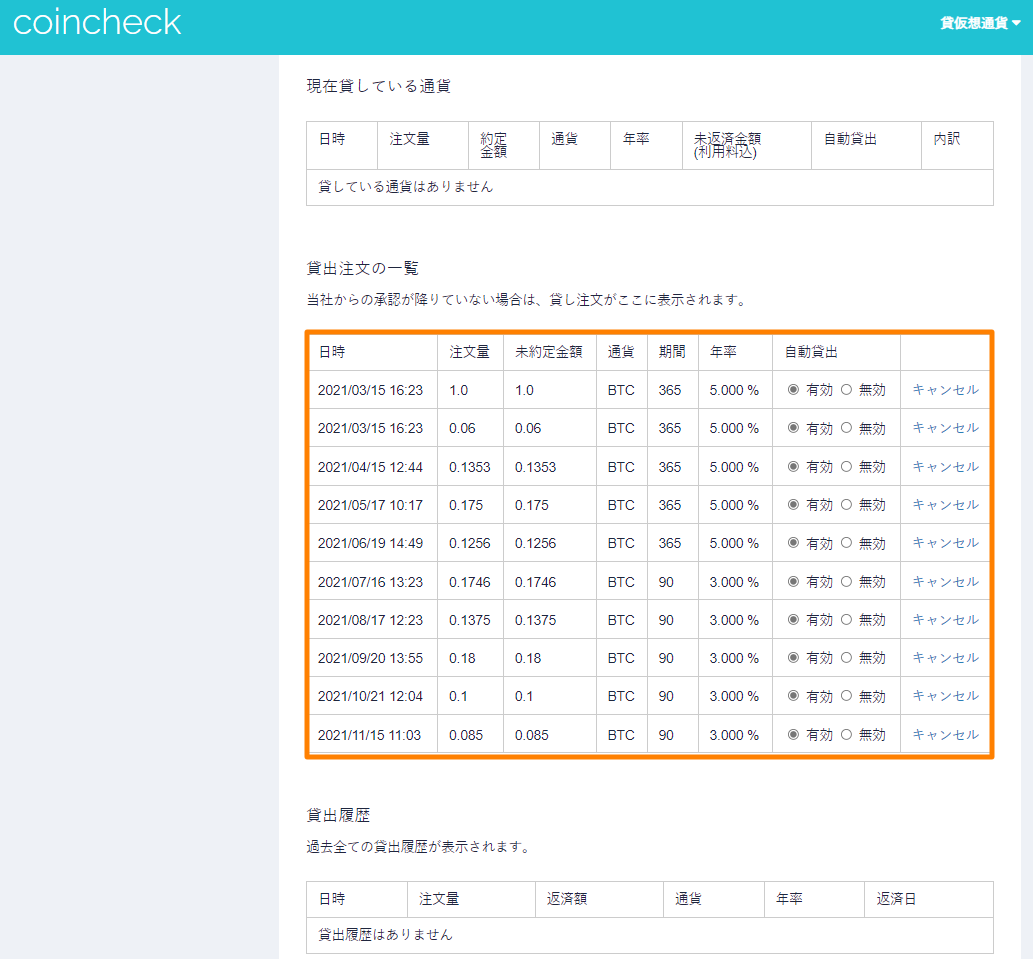The image size is (1033, 959).
Task: Select 無効 for the 1.0 BTC order
Action: coord(847,390)
